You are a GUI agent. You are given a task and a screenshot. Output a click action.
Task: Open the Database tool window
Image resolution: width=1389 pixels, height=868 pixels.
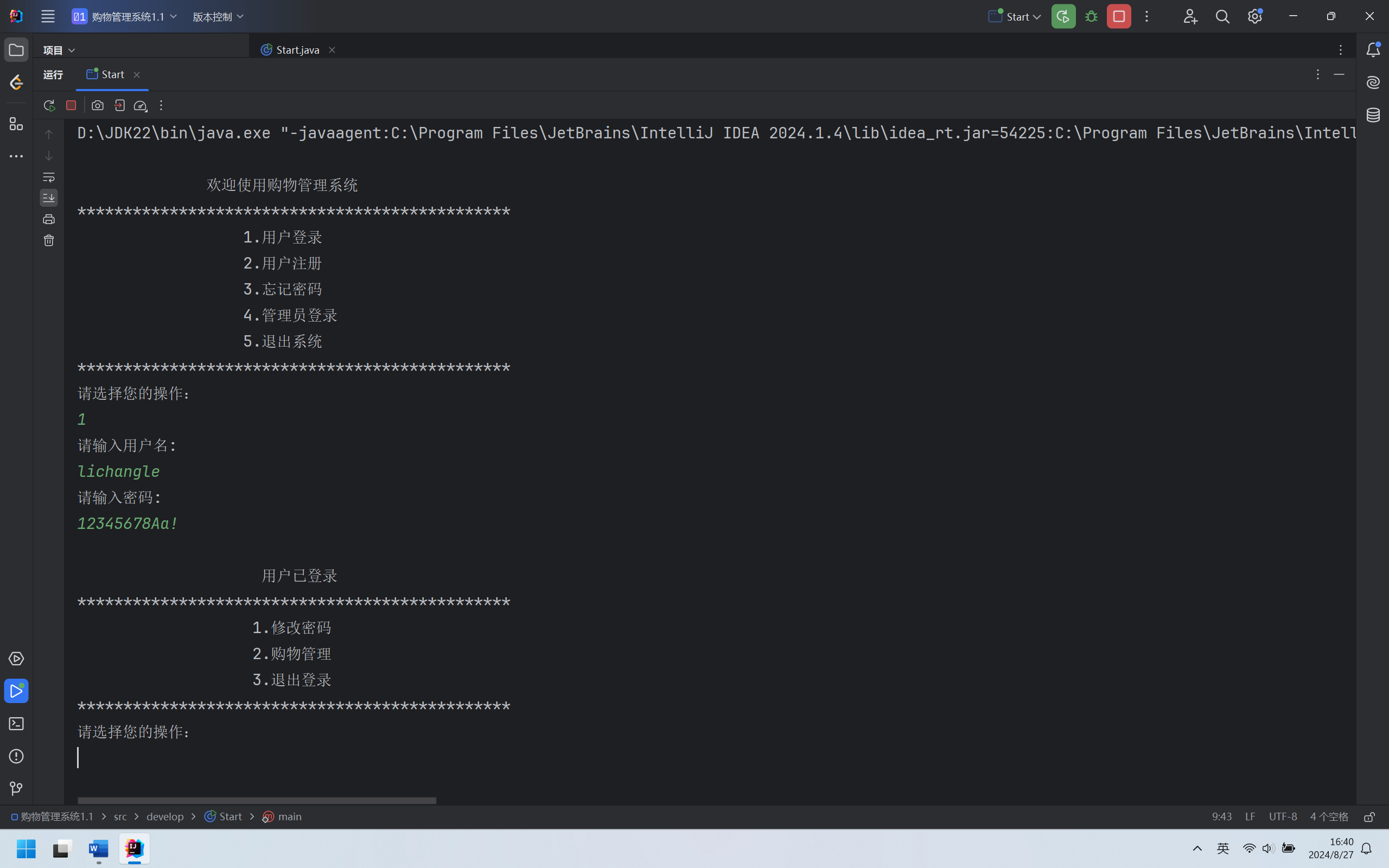[x=1373, y=115]
